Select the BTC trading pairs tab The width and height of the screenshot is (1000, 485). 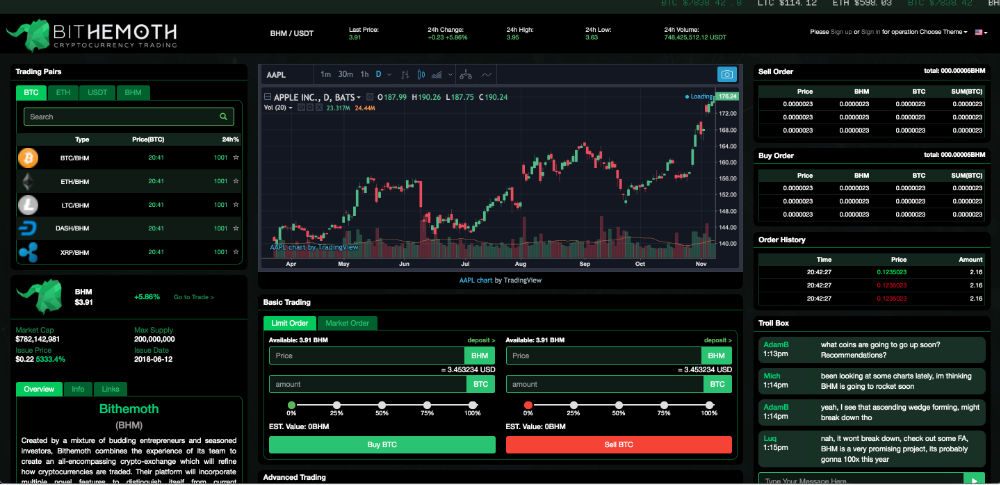coord(31,93)
